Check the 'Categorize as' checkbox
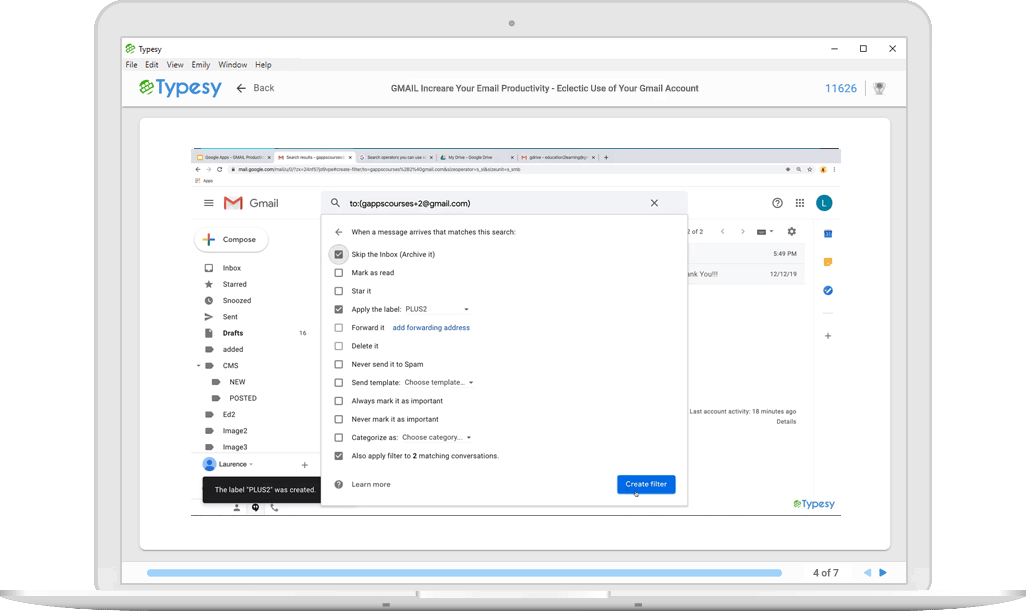 [338, 438]
